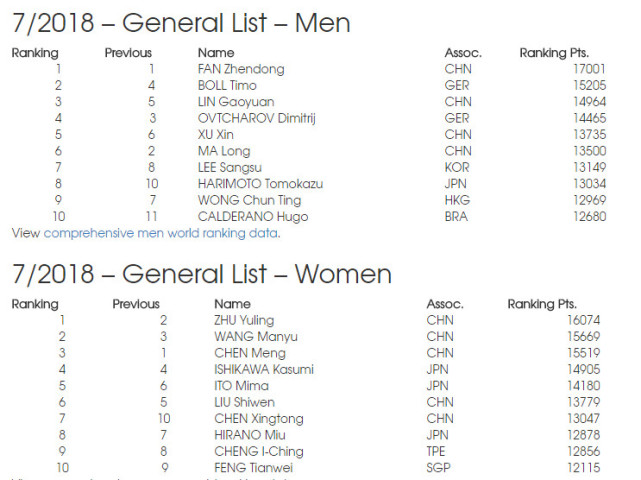Click on MA Long in men's list
The height and width of the screenshot is (480, 641).
[x=224, y=151]
